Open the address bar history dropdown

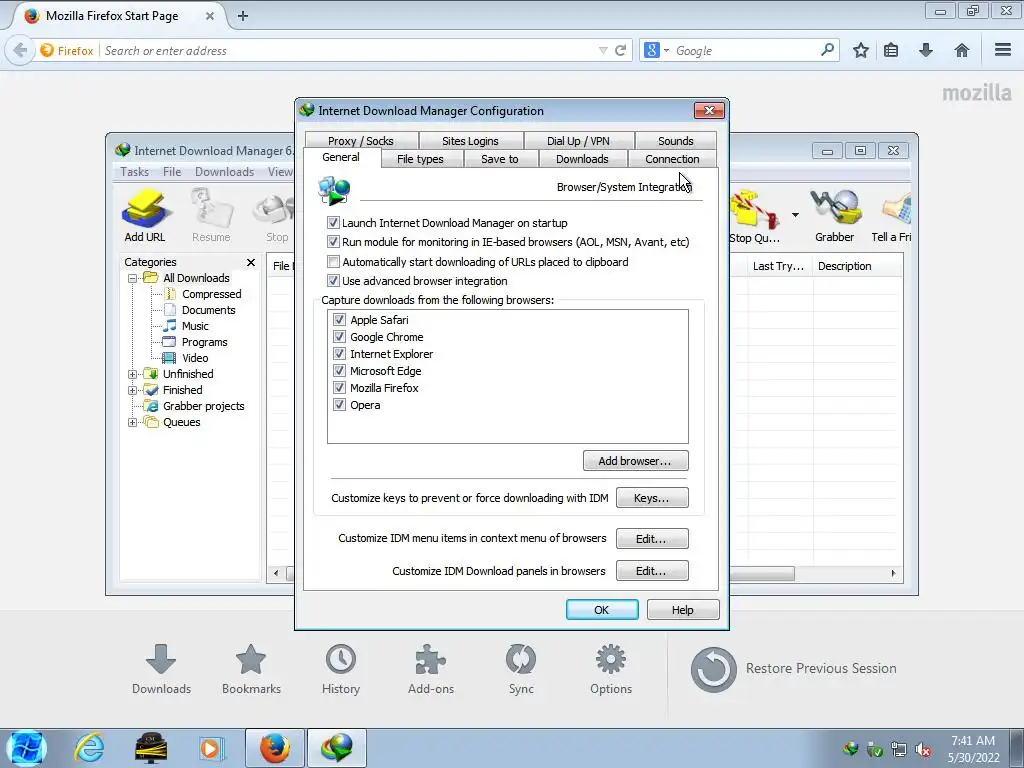tap(603, 50)
